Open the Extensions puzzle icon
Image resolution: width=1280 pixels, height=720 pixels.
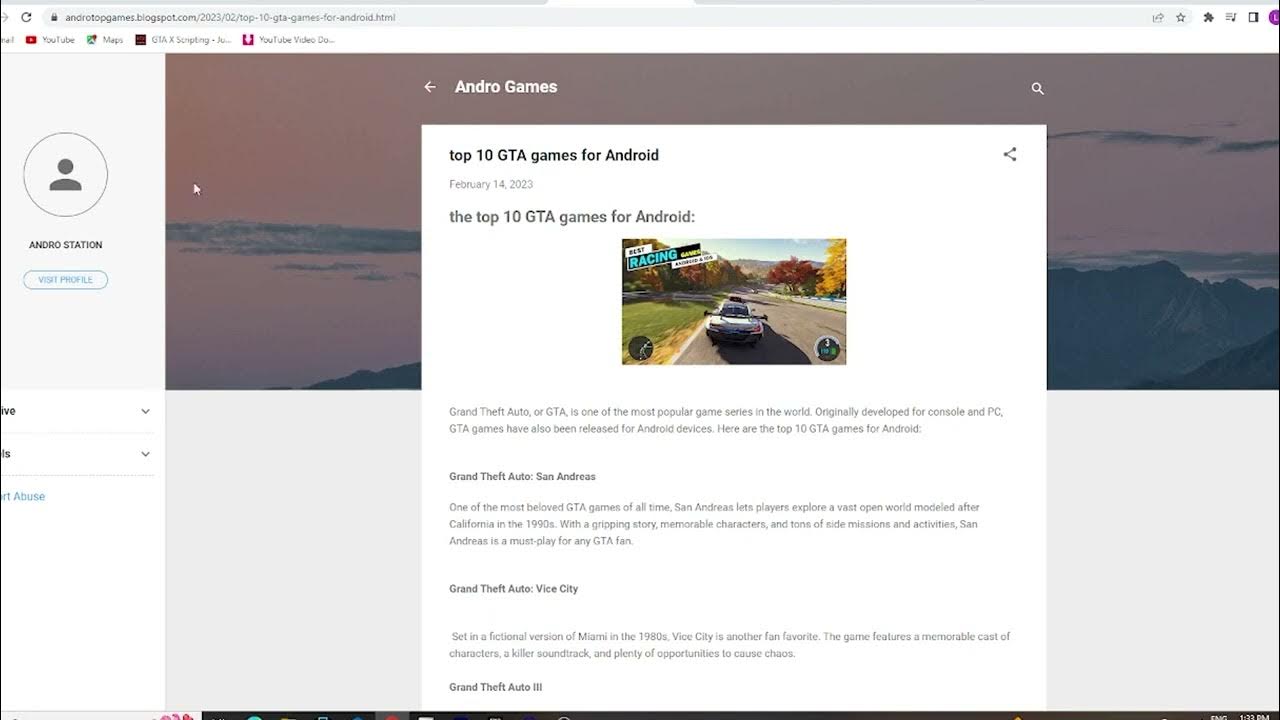(x=1208, y=17)
